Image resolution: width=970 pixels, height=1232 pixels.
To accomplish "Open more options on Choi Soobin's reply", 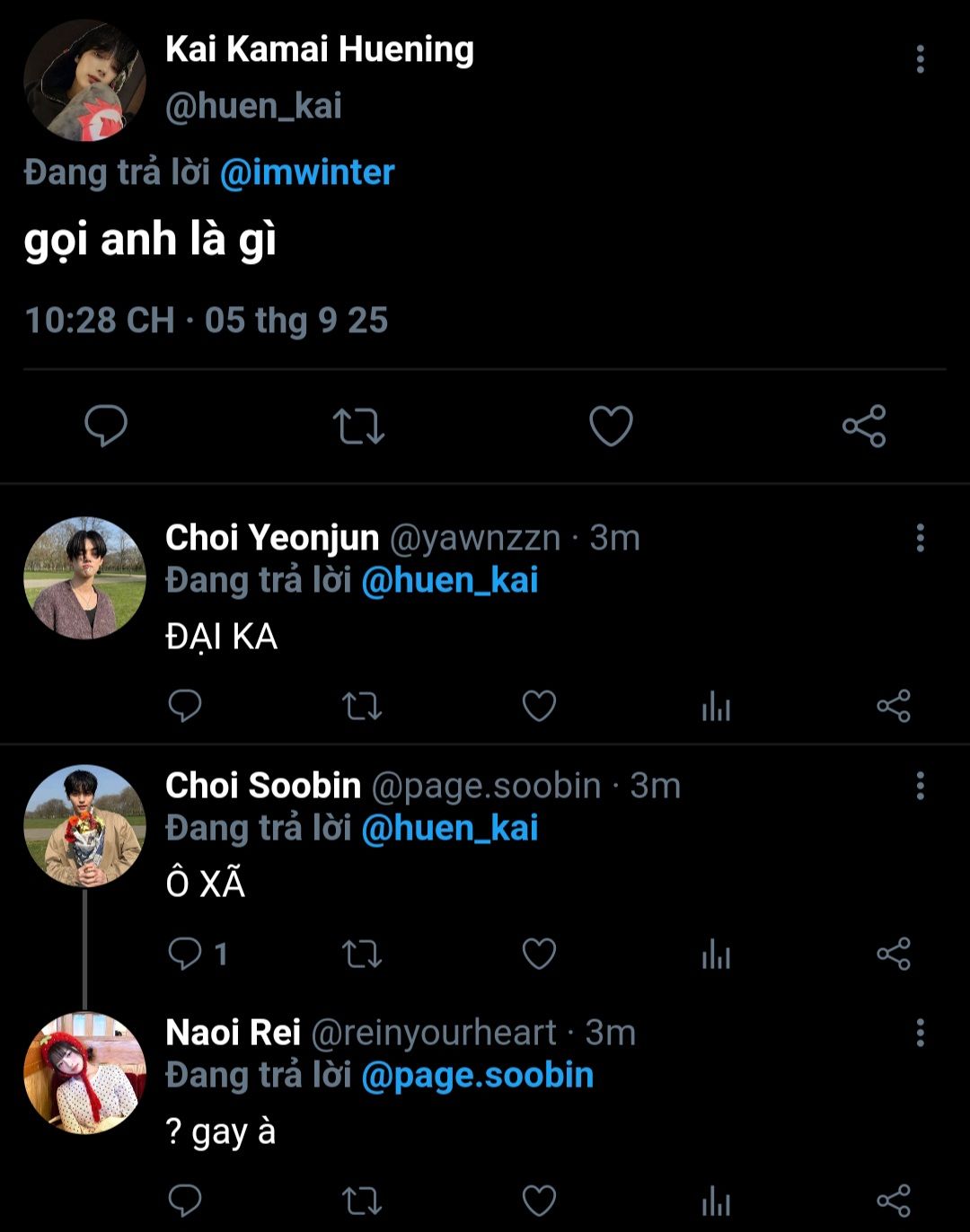I will coord(920,786).
